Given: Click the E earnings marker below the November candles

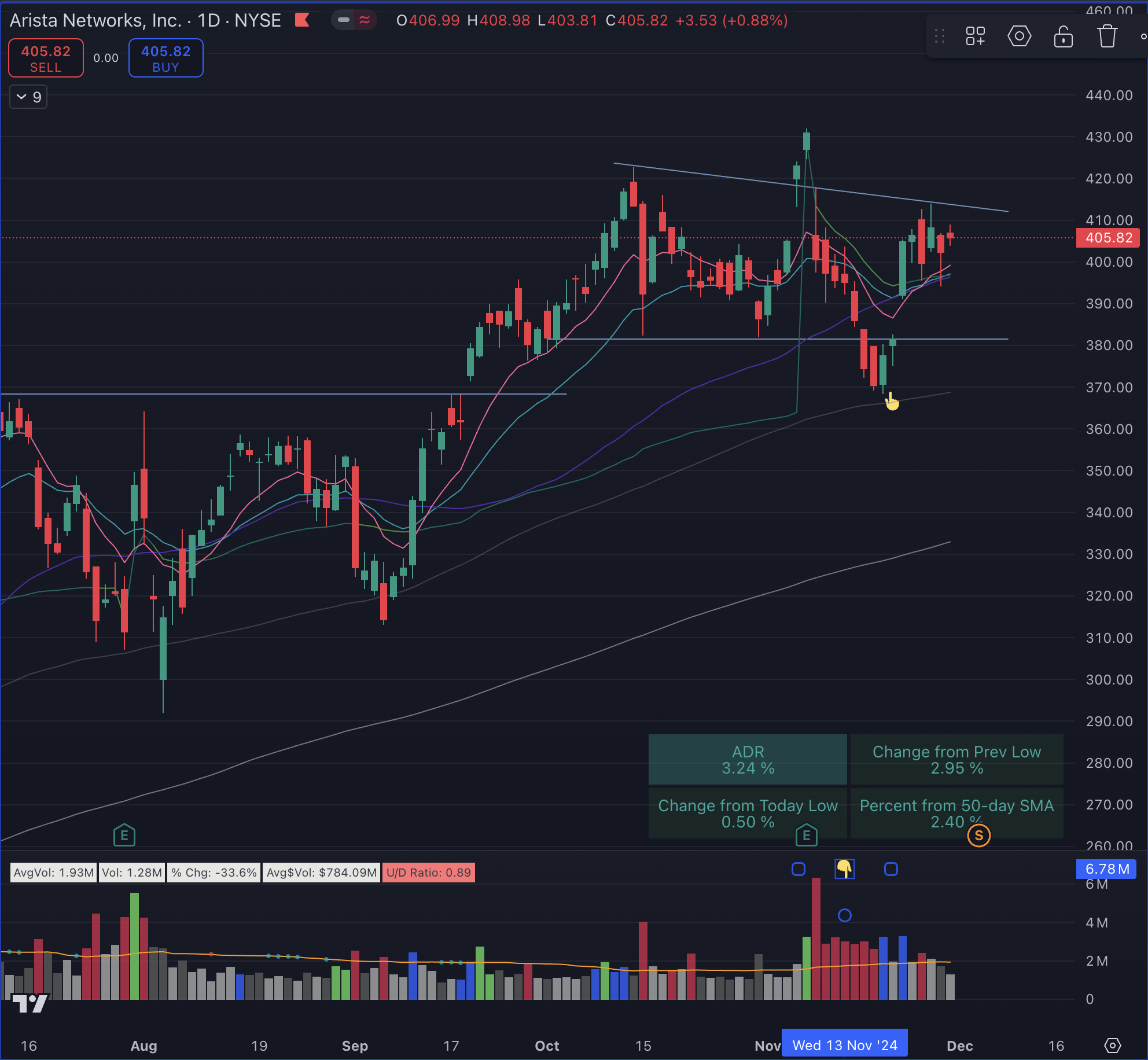Looking at the screenshot, I should (x=806, y=835).
